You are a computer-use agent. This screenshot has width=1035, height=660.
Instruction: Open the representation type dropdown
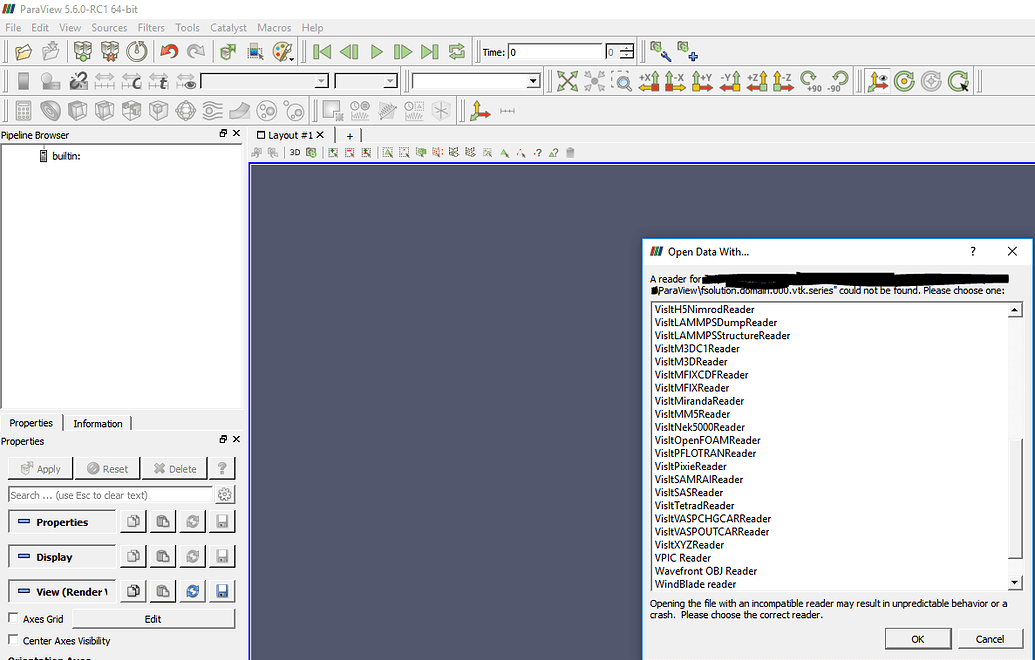coord(475,81)
